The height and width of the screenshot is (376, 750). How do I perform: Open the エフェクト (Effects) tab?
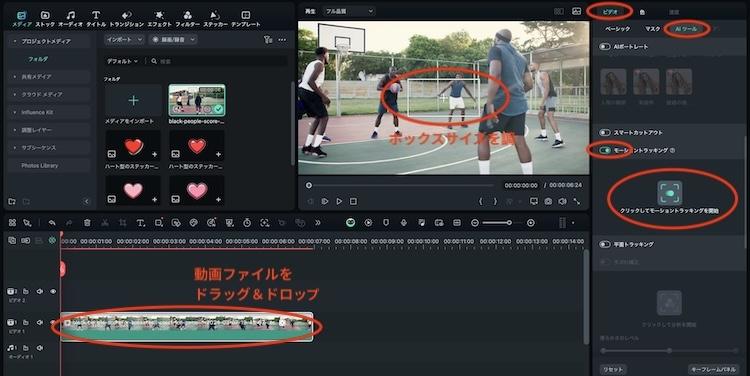coord(159,19)
